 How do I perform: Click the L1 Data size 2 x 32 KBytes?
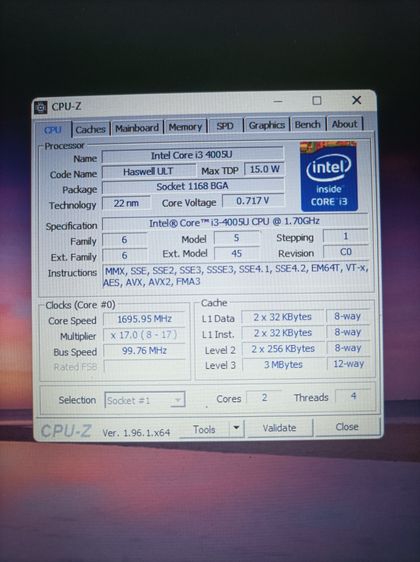(x=282, y=317)
